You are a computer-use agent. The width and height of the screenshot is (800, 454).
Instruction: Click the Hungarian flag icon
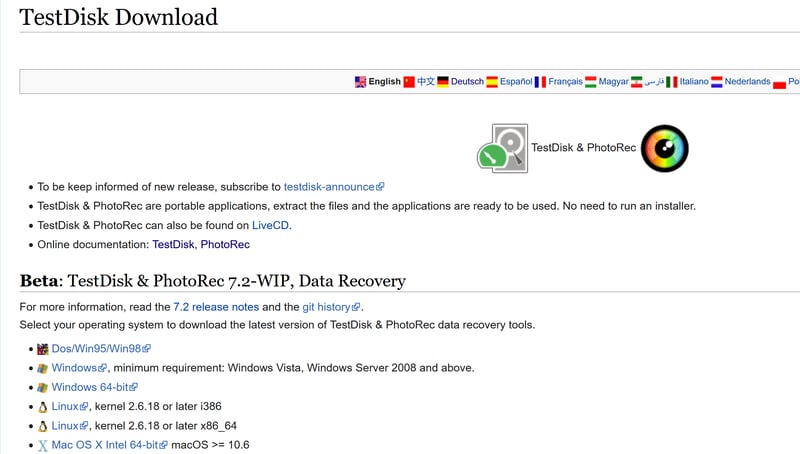[591, 82]
